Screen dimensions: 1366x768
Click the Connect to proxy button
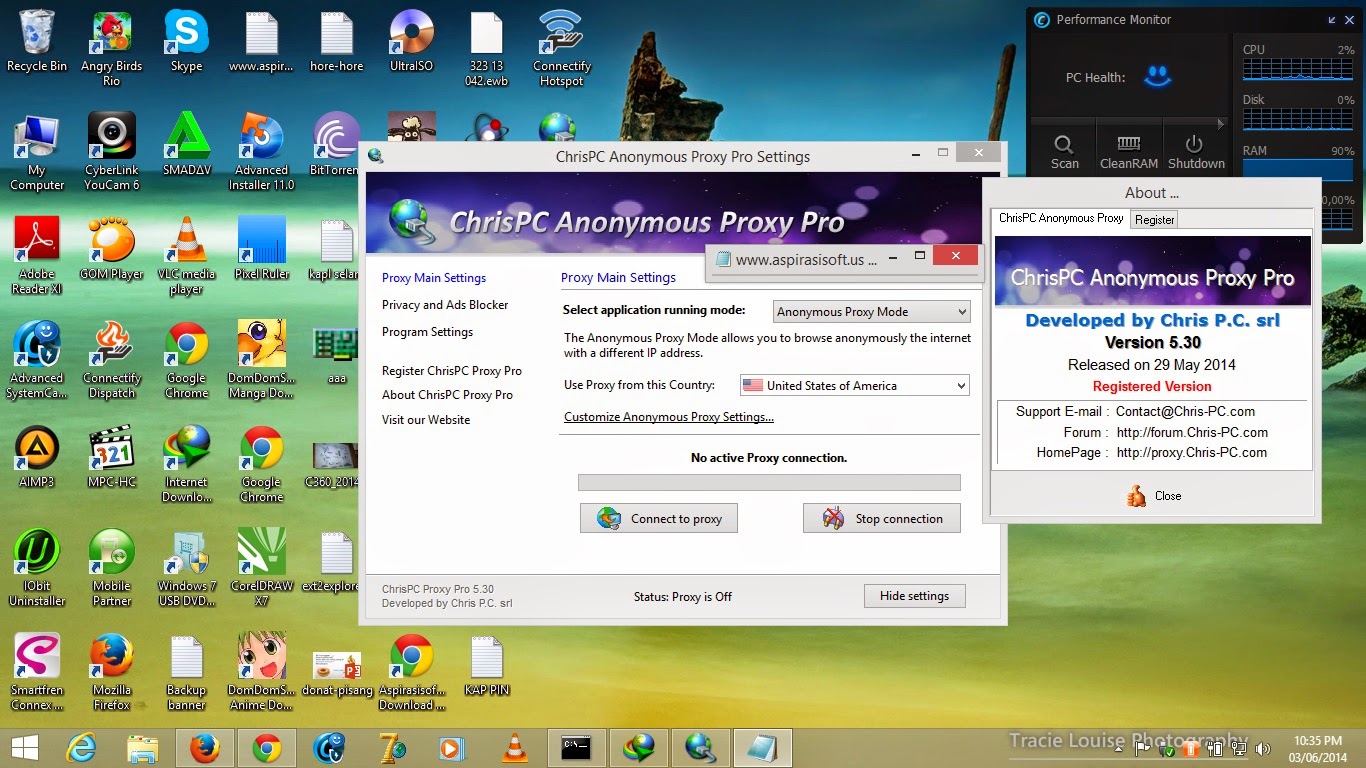pos(658,518)
